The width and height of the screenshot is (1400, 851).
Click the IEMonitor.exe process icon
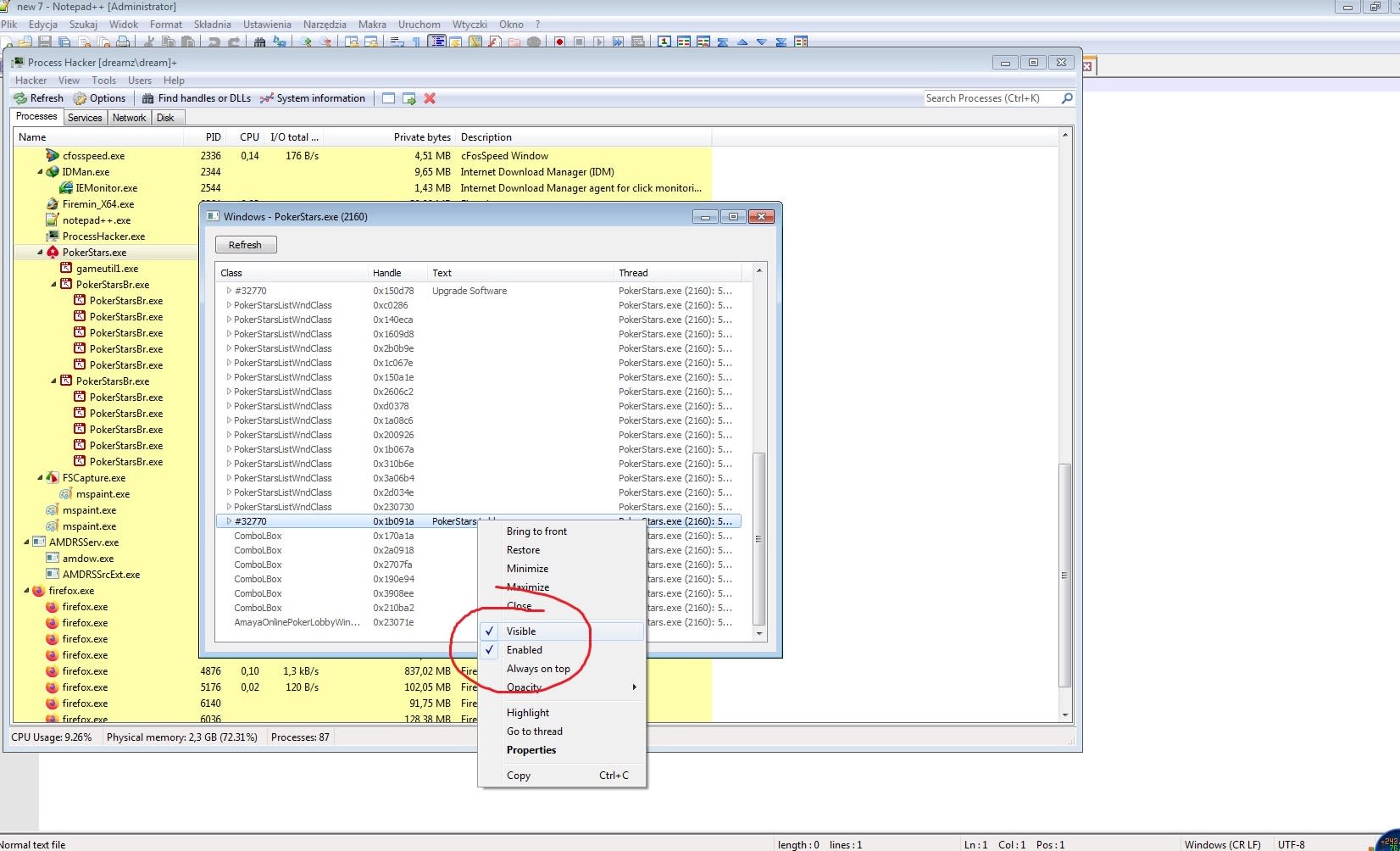[x=66, y=188]
